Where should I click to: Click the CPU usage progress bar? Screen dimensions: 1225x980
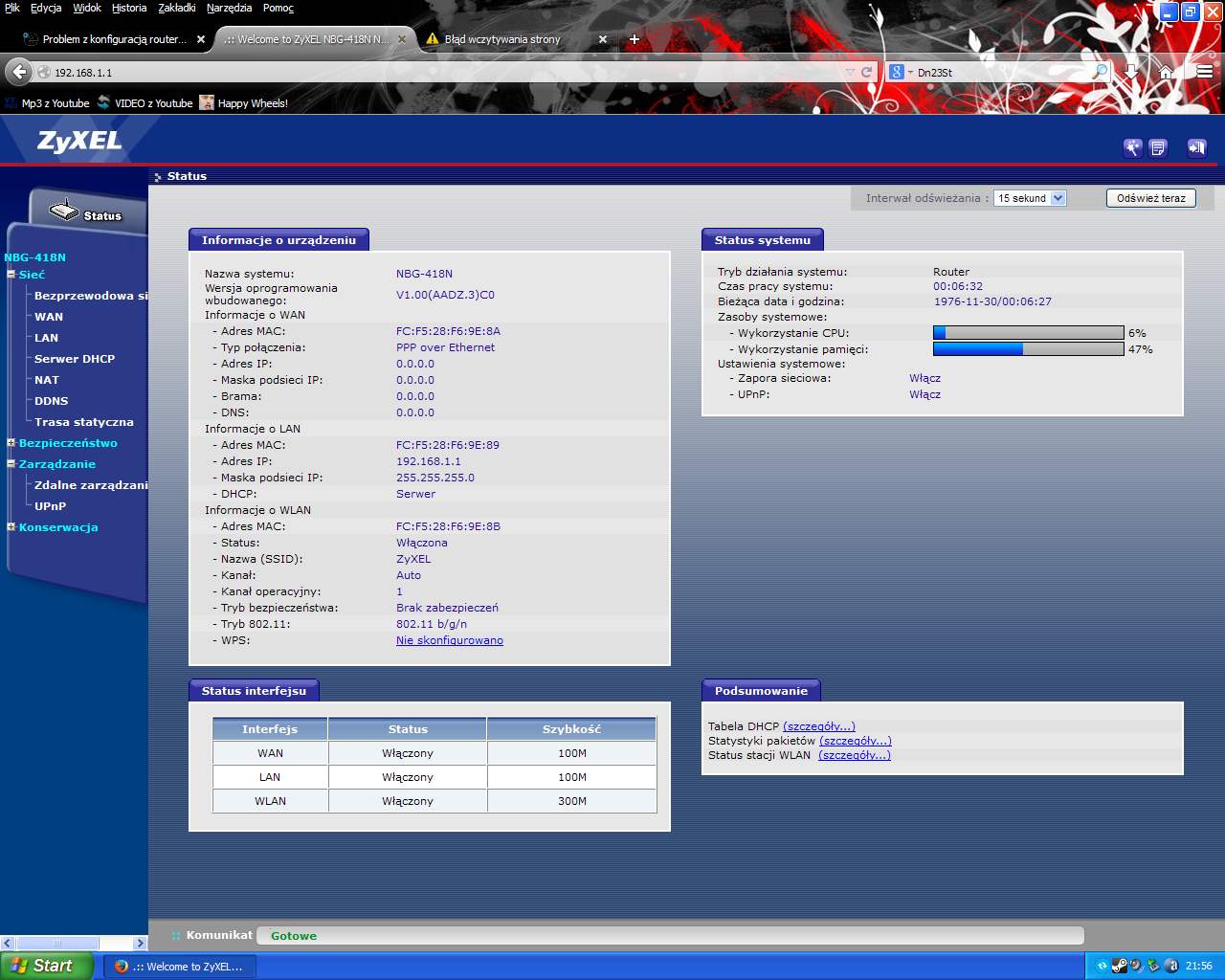[x=1029, y=333]
